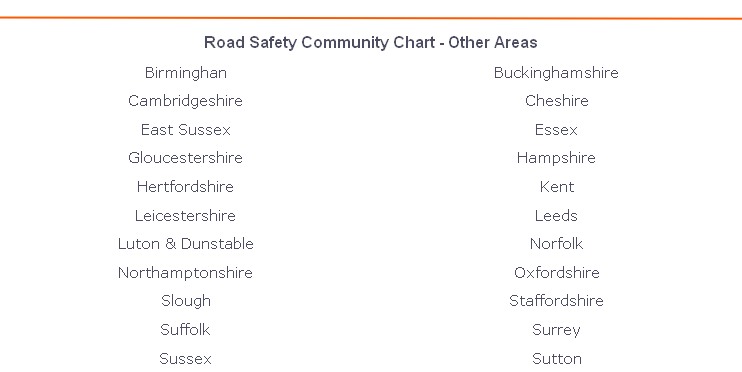The image size is (742, 372).
Task: Choose the East Sussex link
Action: (x=186, y=130)
